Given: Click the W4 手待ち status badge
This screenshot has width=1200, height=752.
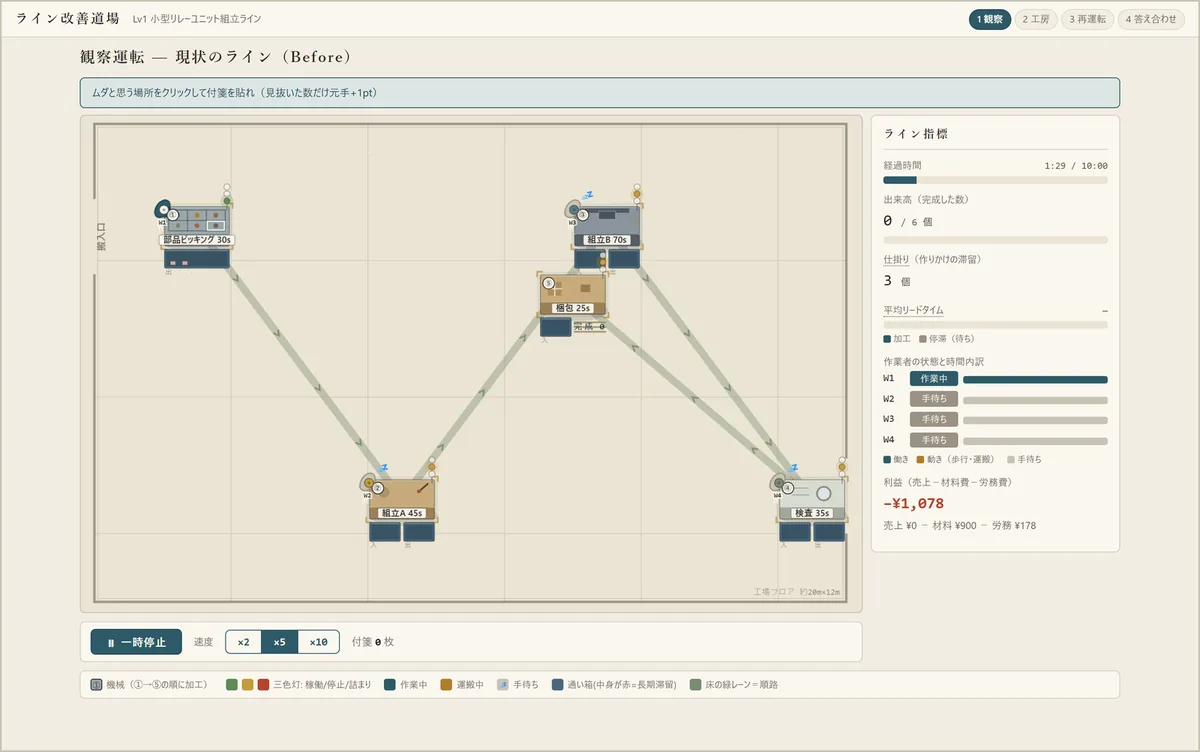Looking at the screenshot, I should tap(934, 440).
